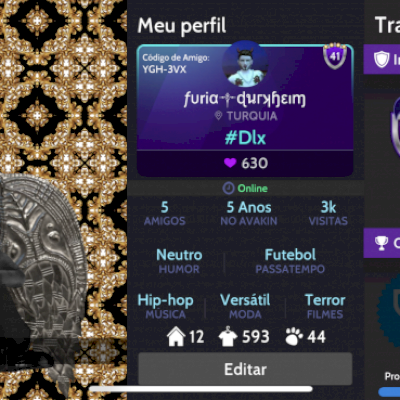Viewport: 400px width, 400px height.
Task: Open the t-shirt clothing count icon
Action: click(x=228, y=336)
